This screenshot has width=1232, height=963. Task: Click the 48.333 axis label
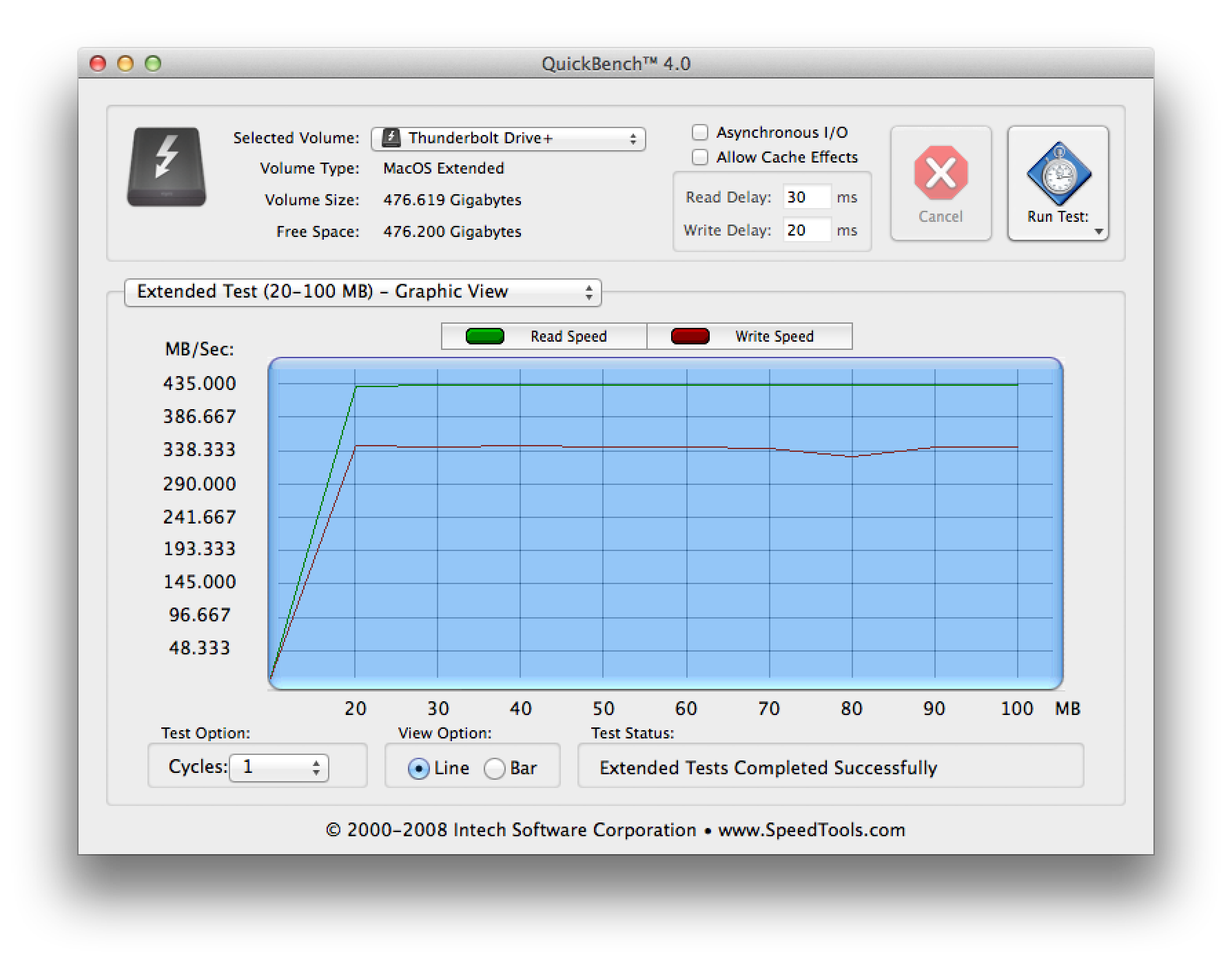(x=200, y=648)
